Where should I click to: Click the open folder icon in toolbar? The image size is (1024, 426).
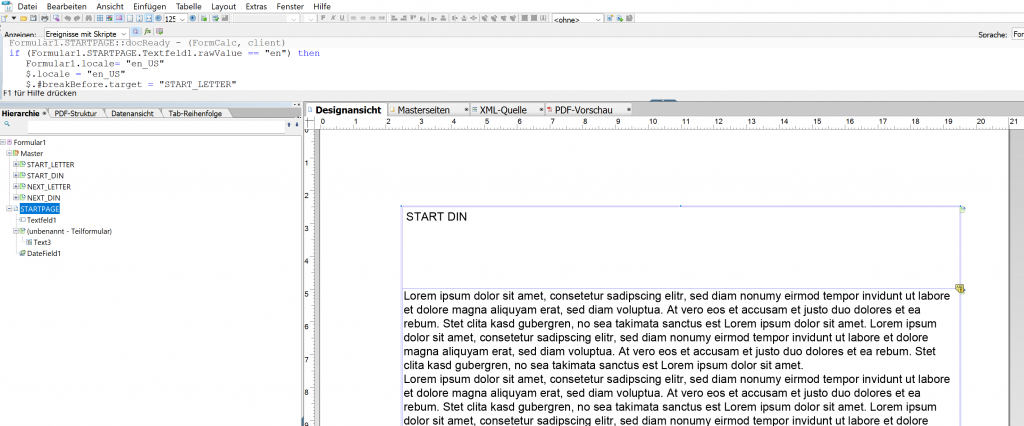tap(21, 19)
